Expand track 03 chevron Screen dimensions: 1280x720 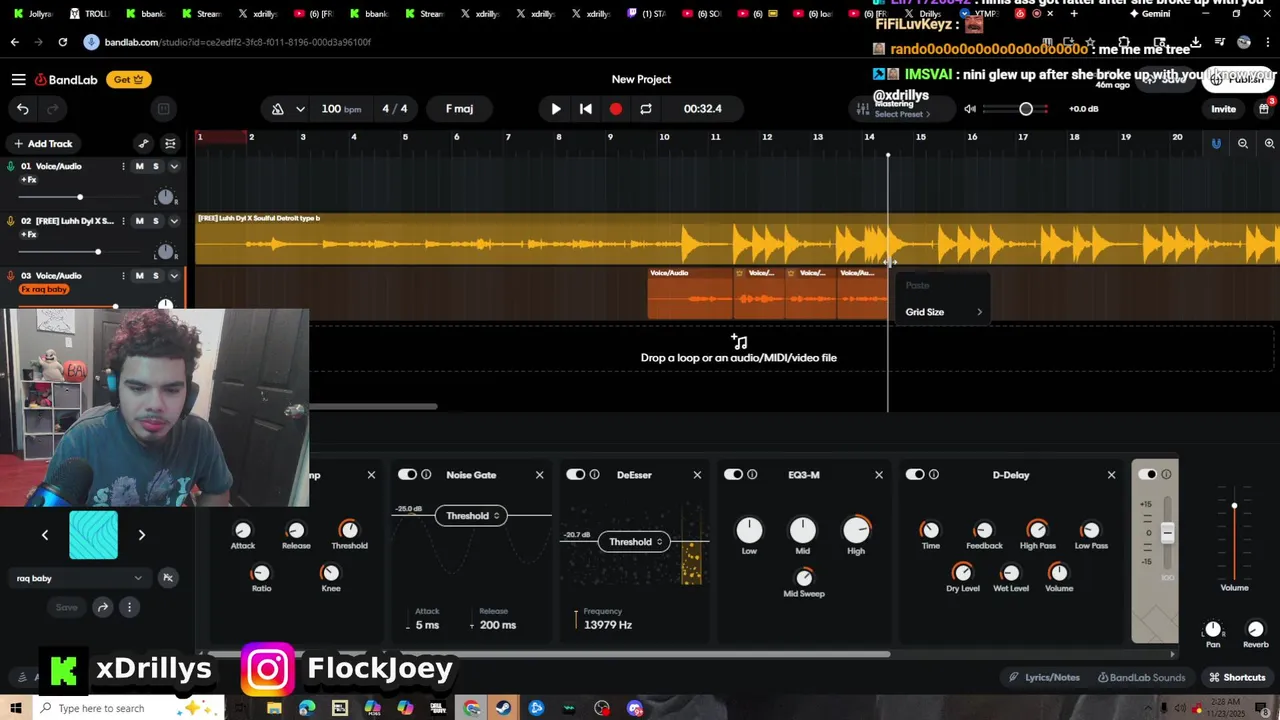(x=173, y=276)
